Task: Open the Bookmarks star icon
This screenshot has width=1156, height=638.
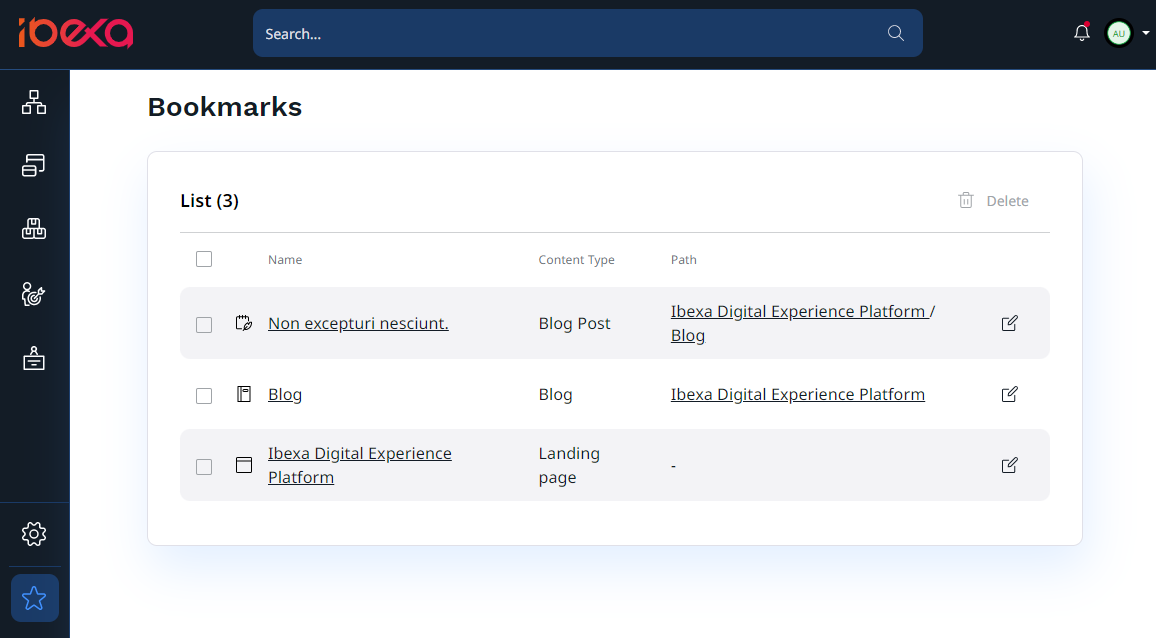Action: (34, 598)
